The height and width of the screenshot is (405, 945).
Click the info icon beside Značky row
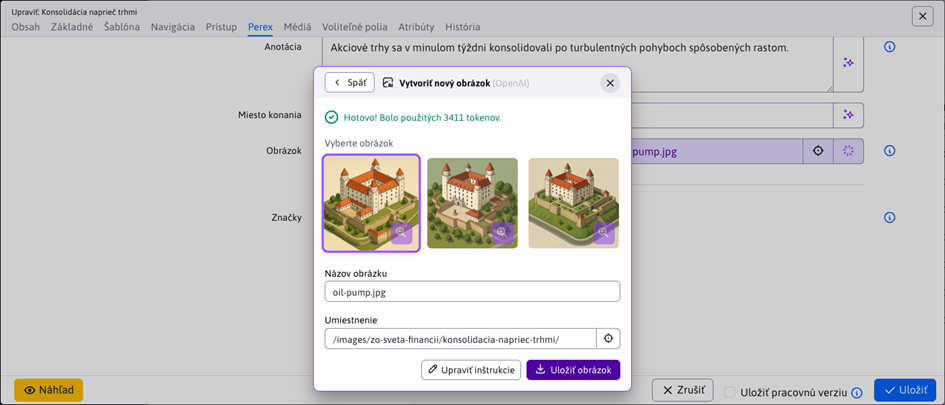click(x=889, y=218)
